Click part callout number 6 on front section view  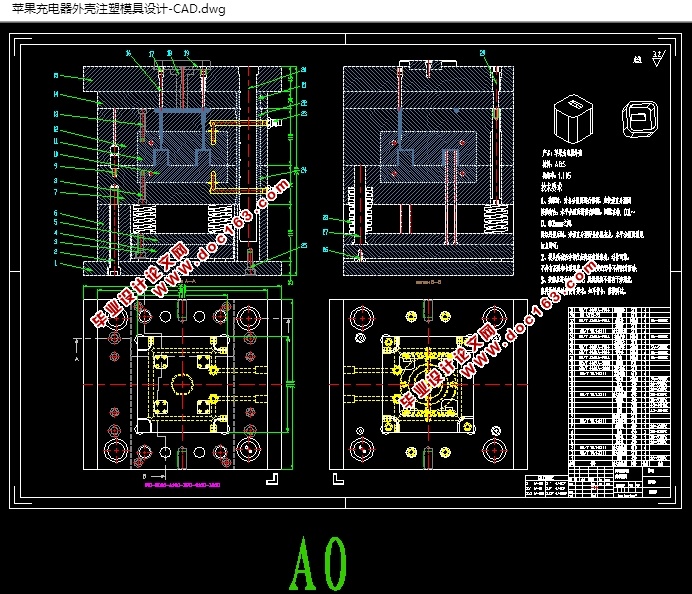pos(56,213)
